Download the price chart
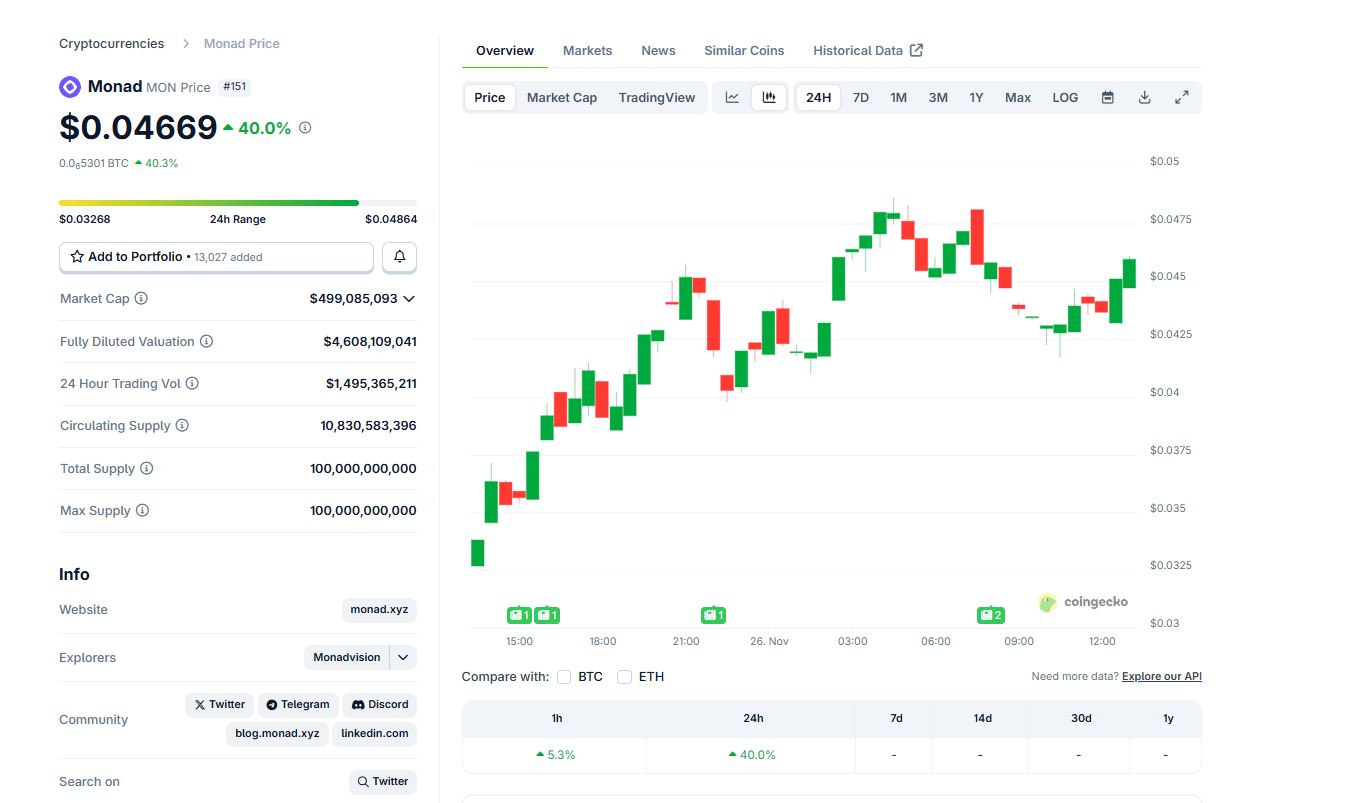Image resolution: width=1372 pixels, height=803 pixels. (1144, 97)
